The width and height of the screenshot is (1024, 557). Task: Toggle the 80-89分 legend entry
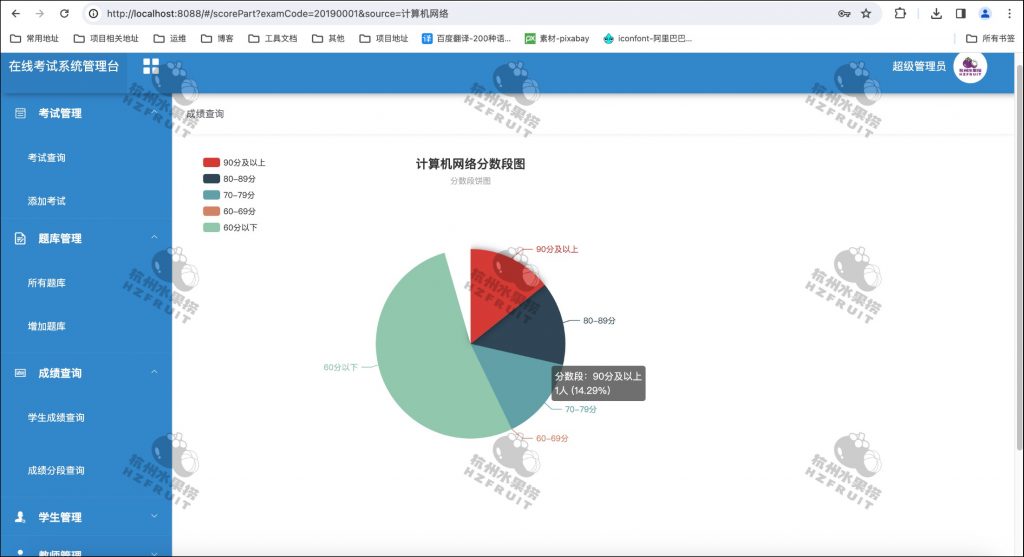click(x=229, y=179)
